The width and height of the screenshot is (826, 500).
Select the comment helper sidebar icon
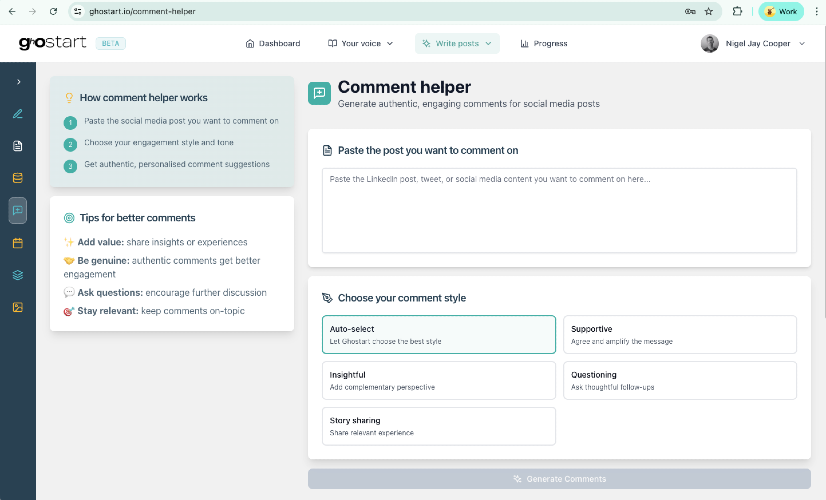click(18, 211)
